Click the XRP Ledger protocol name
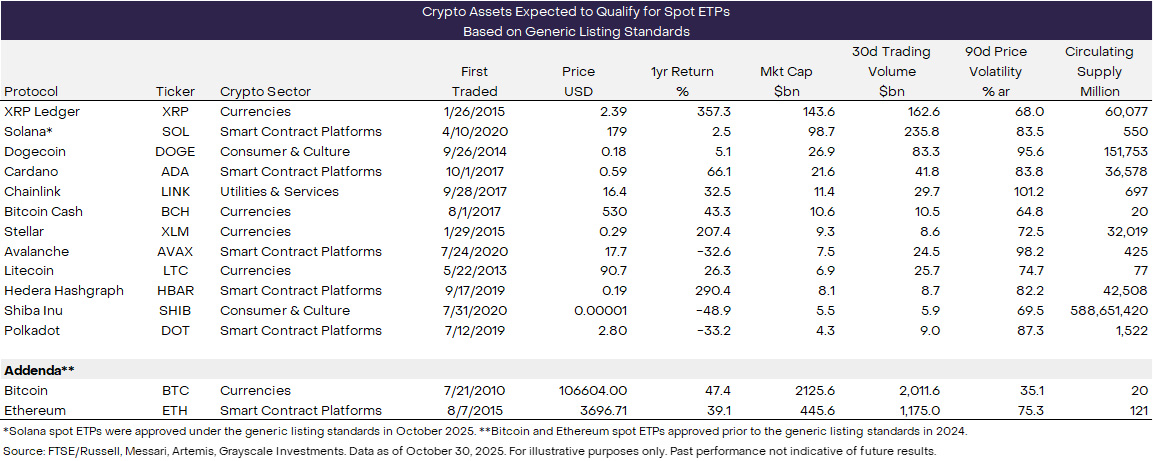Viewport: 1153px width, 461px height. click(x=42, y=112)
